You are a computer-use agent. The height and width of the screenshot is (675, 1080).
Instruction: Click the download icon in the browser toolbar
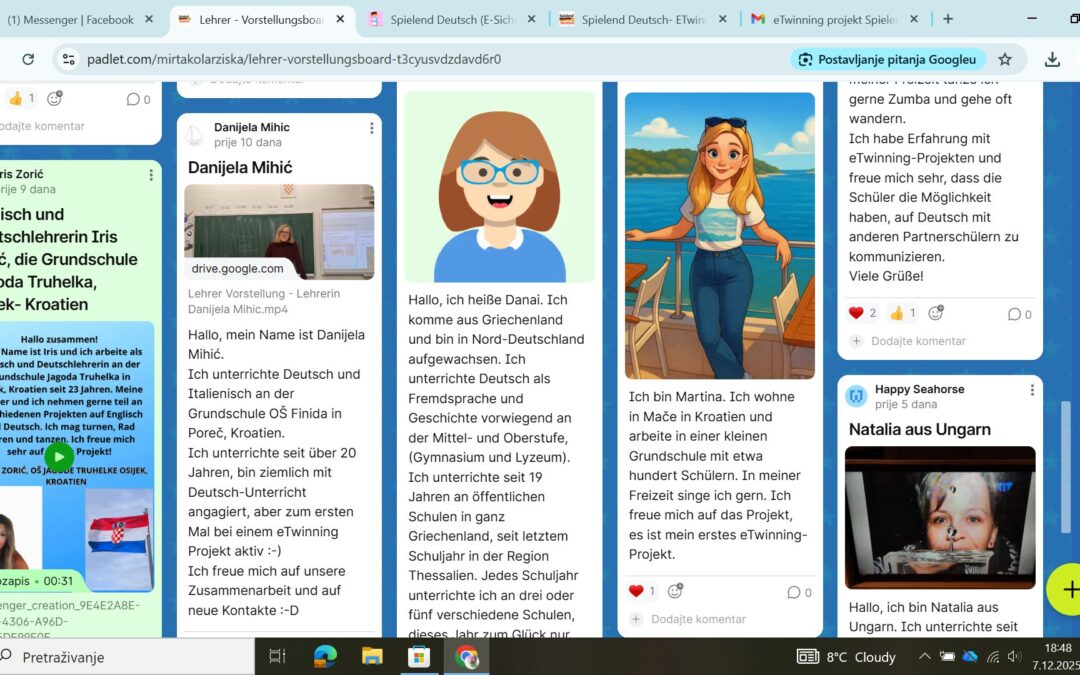(x=1052, y=59)
